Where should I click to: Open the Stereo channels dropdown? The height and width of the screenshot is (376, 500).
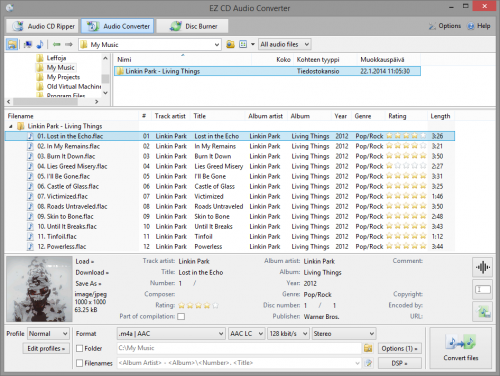(344, 334)
